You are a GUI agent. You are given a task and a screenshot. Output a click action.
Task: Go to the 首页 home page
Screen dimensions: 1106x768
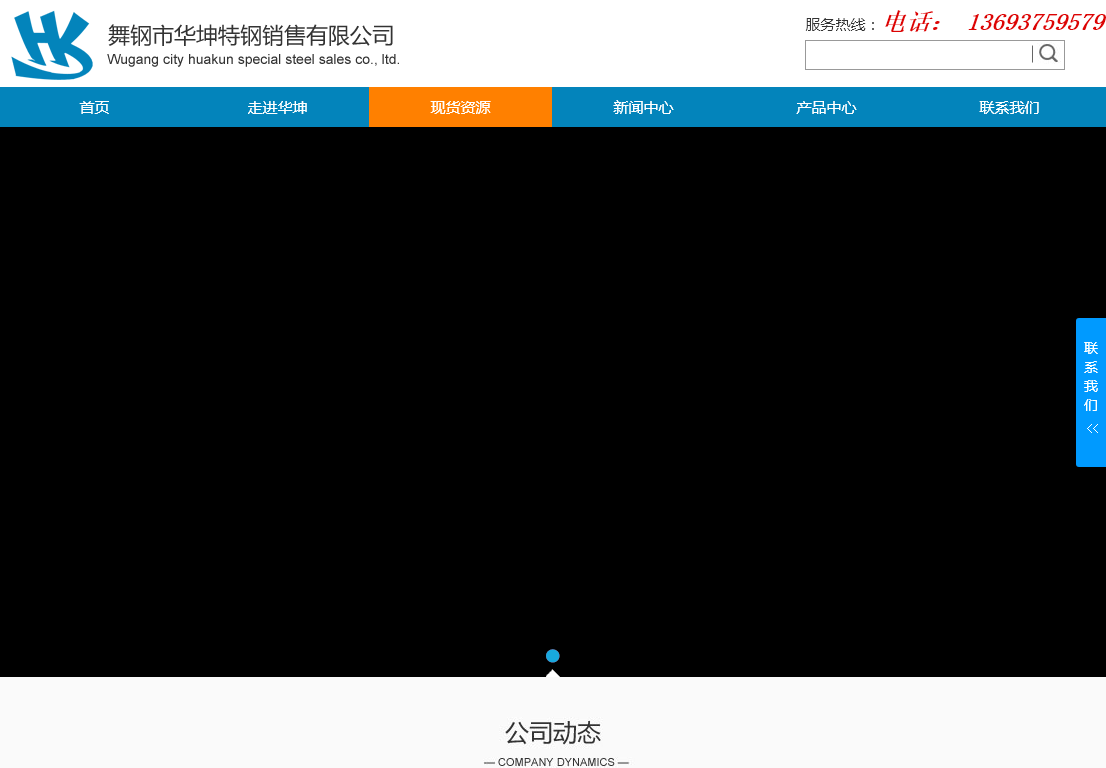coord(94,108)
